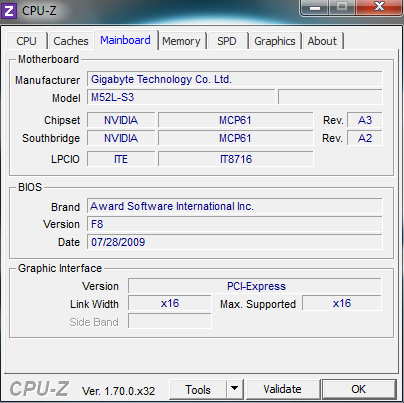The image size is (404, 403).
Task: Click the empty model revision field
Action: (x=330, y=97)
